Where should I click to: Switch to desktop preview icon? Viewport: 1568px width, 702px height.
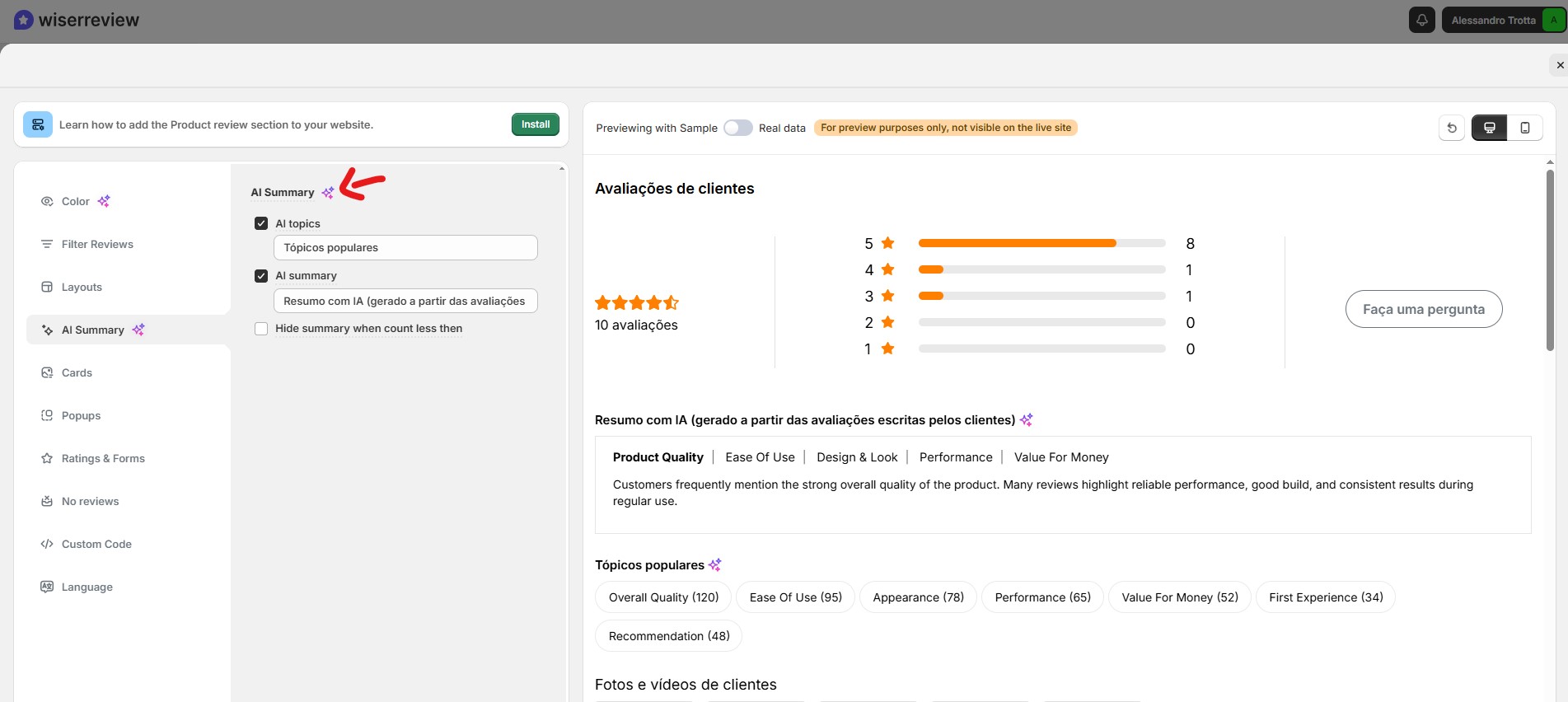pyautogui.click(x=1489, y=128)
